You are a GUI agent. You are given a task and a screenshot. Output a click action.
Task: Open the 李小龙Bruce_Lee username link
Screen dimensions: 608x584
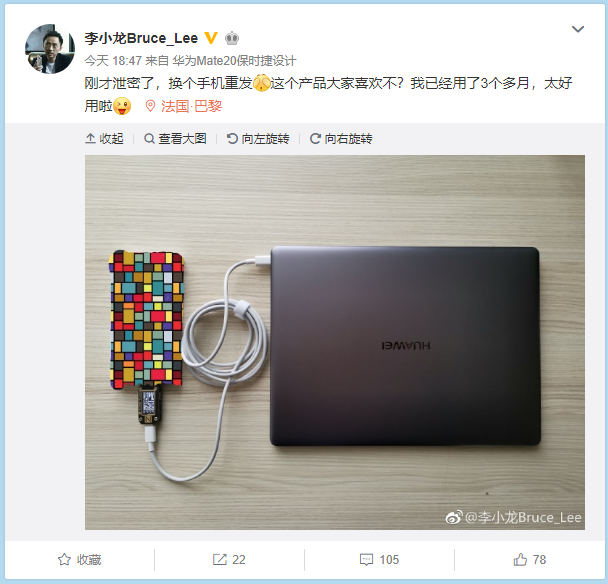click(141, 38)
